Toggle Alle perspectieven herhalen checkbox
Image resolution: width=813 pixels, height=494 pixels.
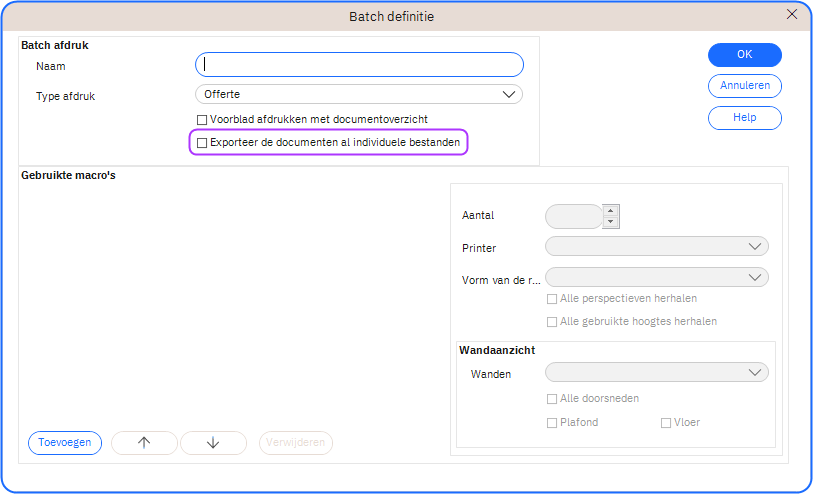tap(552, 298)
